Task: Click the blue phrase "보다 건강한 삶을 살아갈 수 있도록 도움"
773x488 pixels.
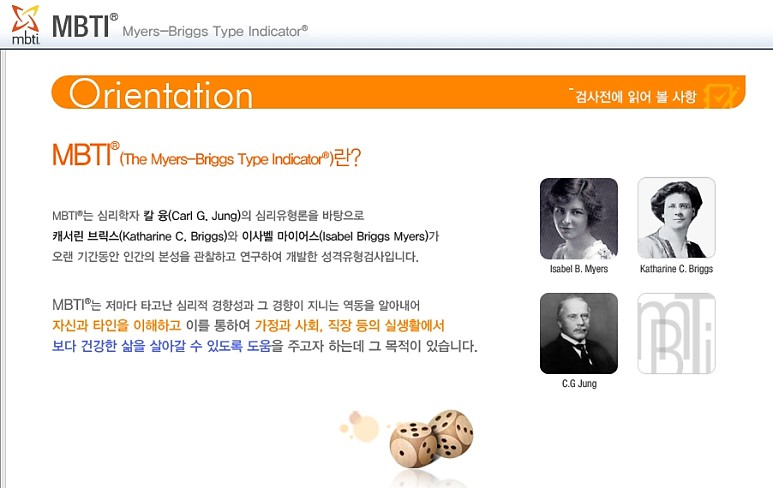Action: [162, 346]
